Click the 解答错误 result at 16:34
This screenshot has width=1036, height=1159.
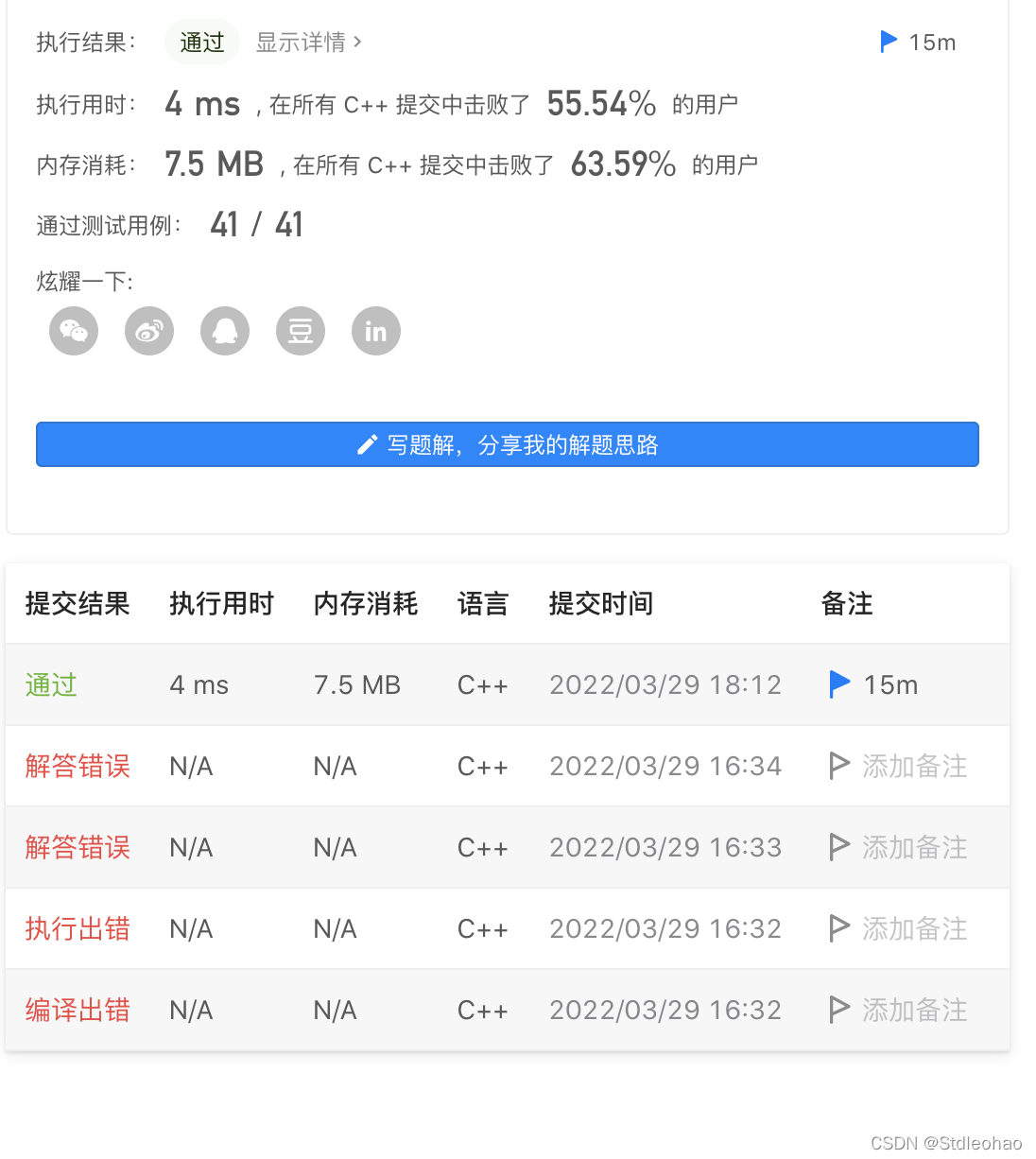click(x=77, y=767)
